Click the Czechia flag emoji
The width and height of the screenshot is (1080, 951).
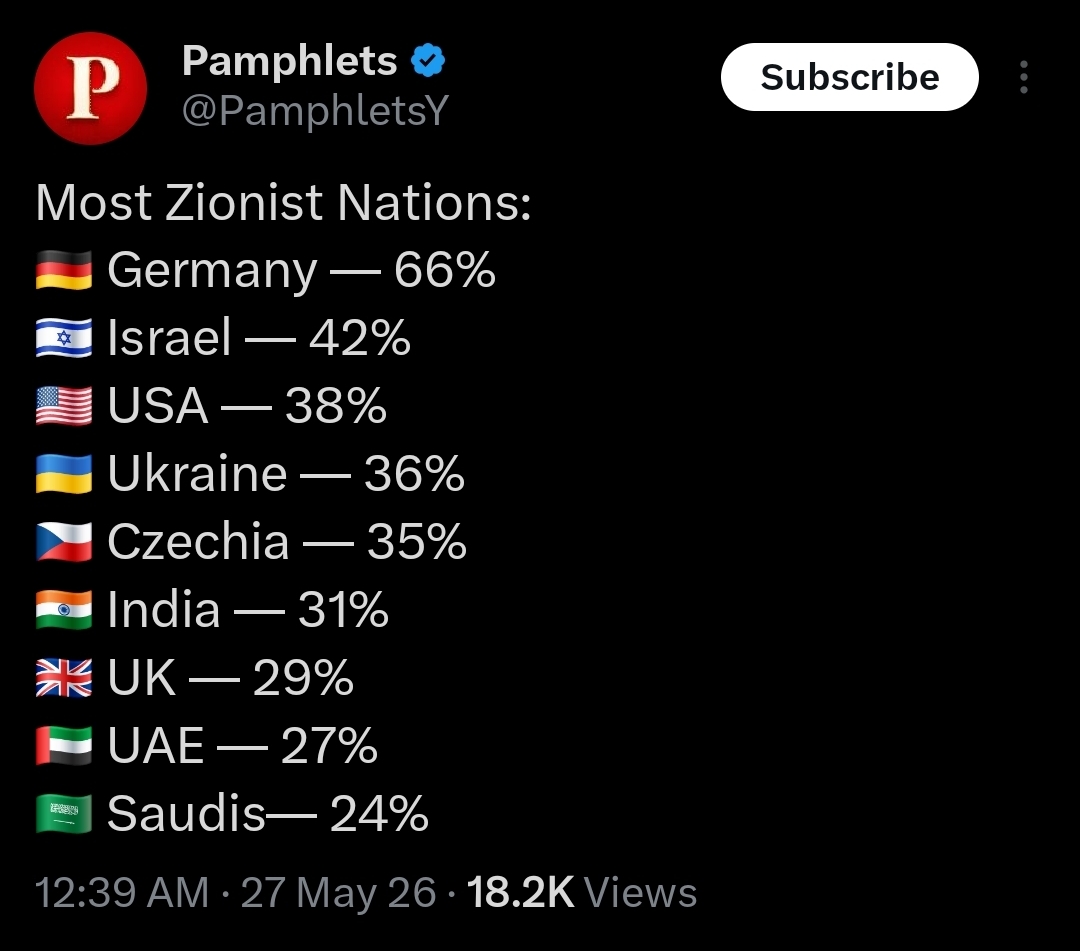pyautogui.click(x=63, y=542)
